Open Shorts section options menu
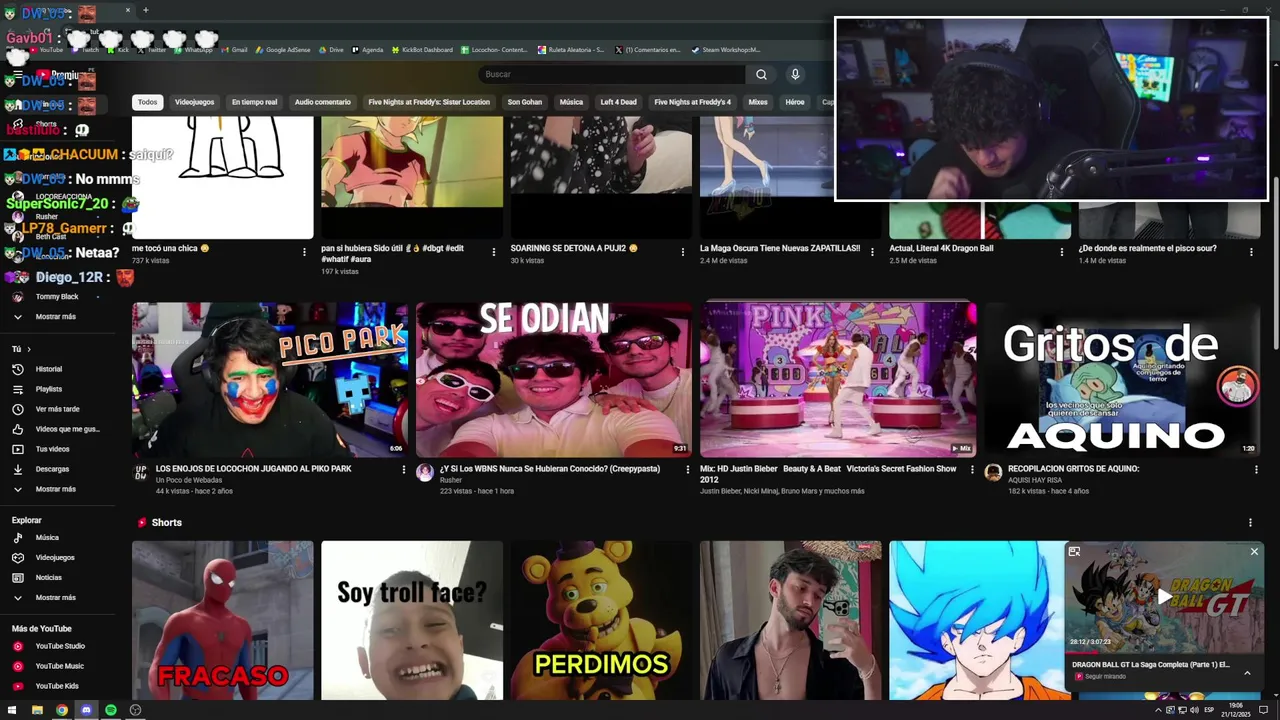Screen dimensions: 1280x720 1250,522
